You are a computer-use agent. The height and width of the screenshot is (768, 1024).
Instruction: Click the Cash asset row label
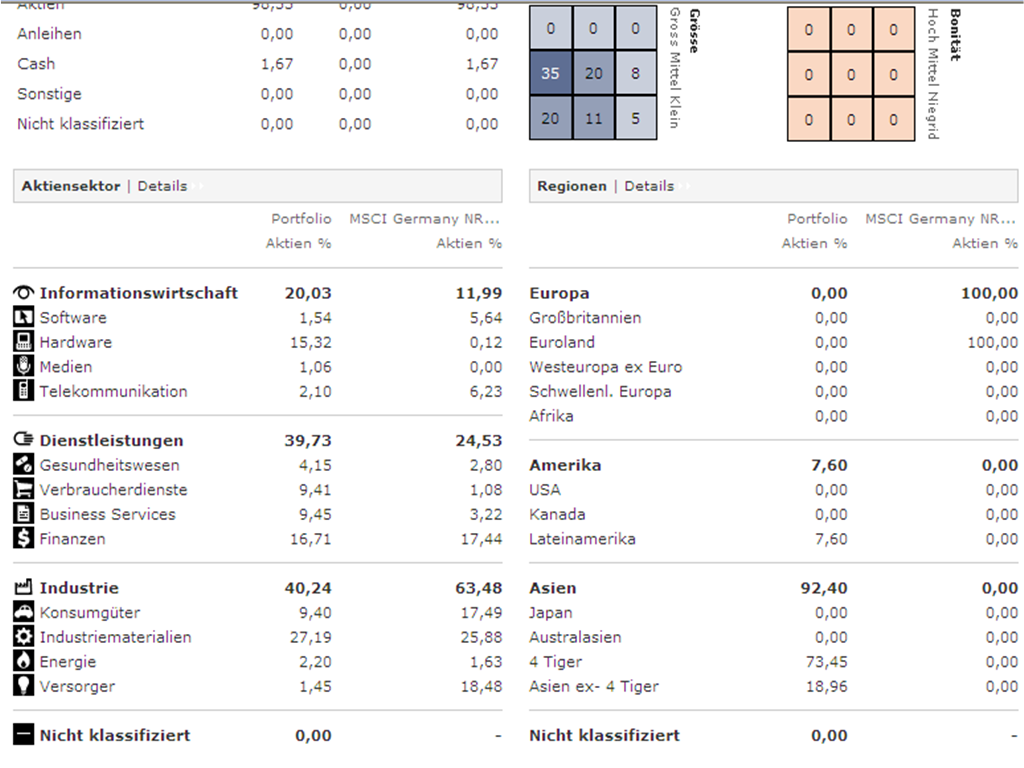tap(36, 64)
